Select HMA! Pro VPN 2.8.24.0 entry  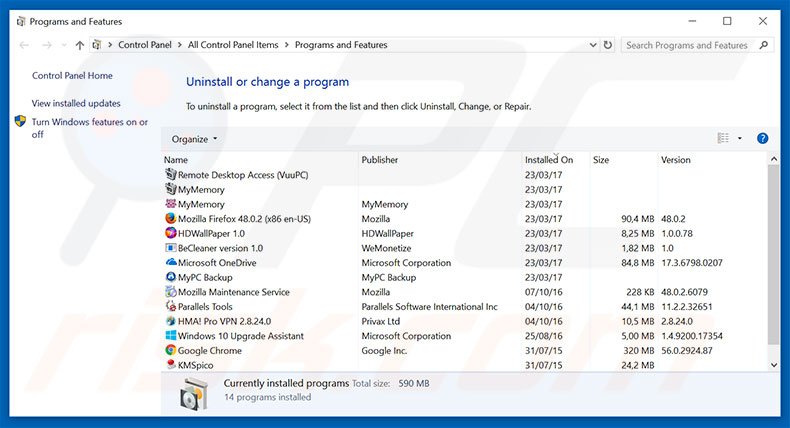point(224,321)
